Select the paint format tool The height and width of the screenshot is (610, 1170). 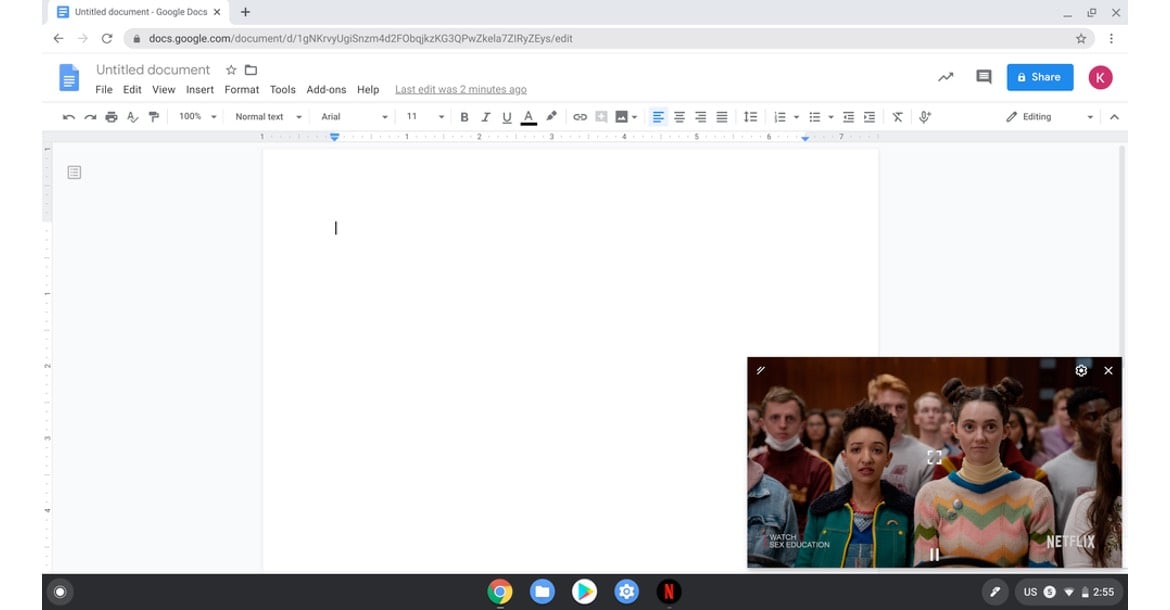154,117
